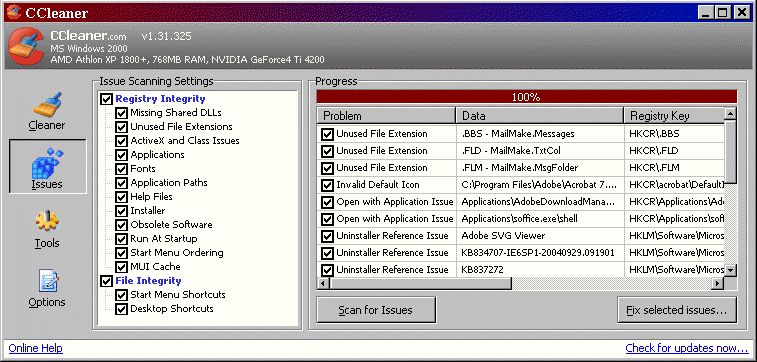Viewport: 757px width, 362px height.
Task: Sort by the Problem column header
Action: (x=386, y=116)
